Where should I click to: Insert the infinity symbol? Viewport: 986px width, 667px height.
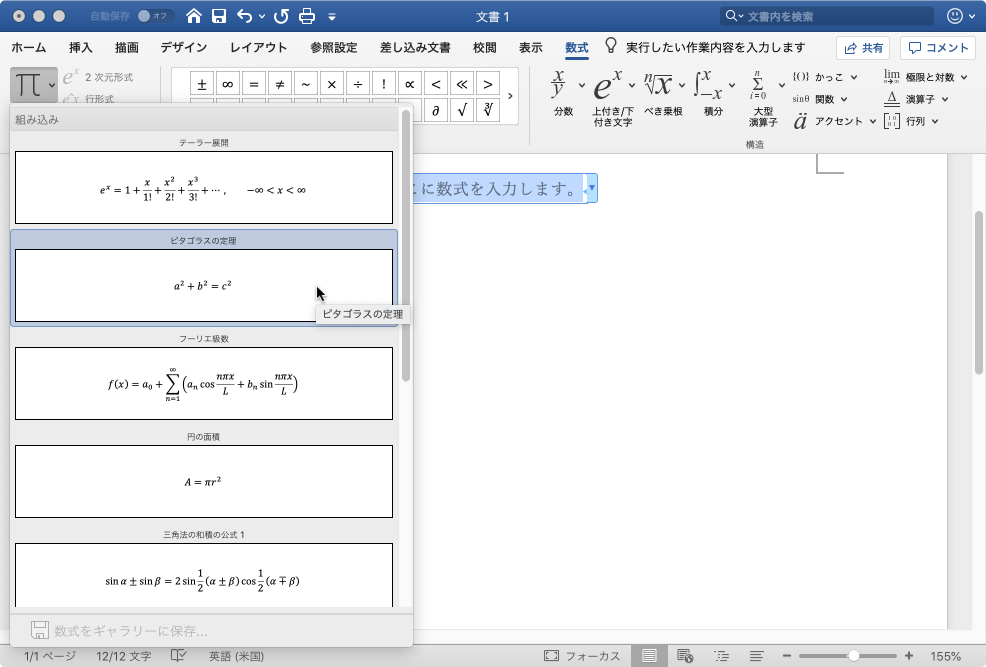point(228,84)
